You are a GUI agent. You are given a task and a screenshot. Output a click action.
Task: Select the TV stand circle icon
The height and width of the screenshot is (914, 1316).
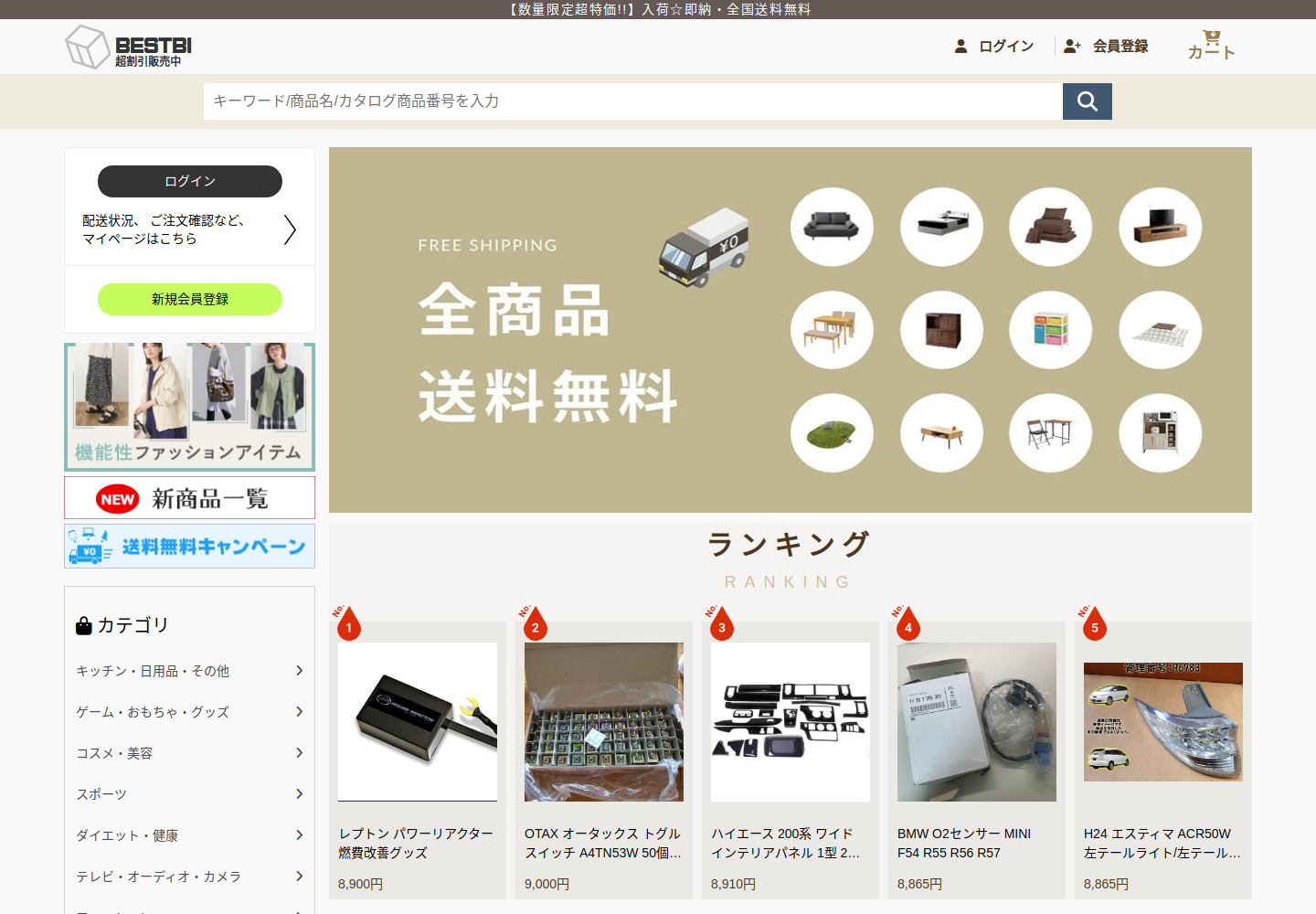coord(1161,227)
